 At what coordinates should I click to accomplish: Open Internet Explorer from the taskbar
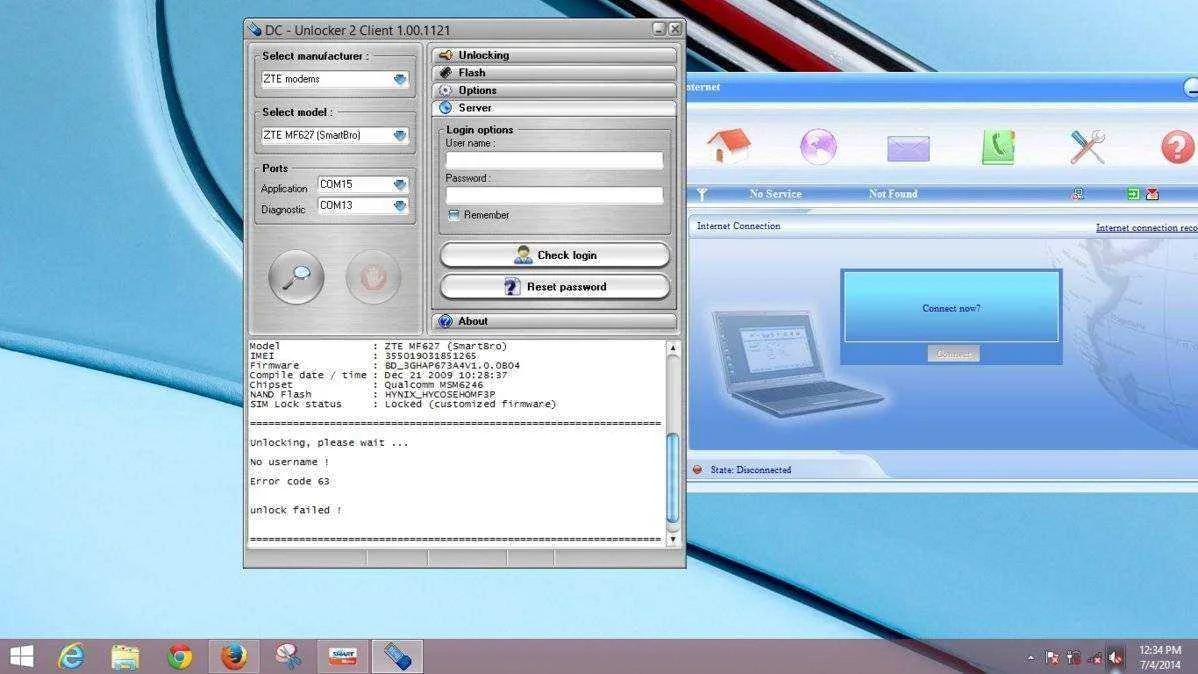point(71,656)
